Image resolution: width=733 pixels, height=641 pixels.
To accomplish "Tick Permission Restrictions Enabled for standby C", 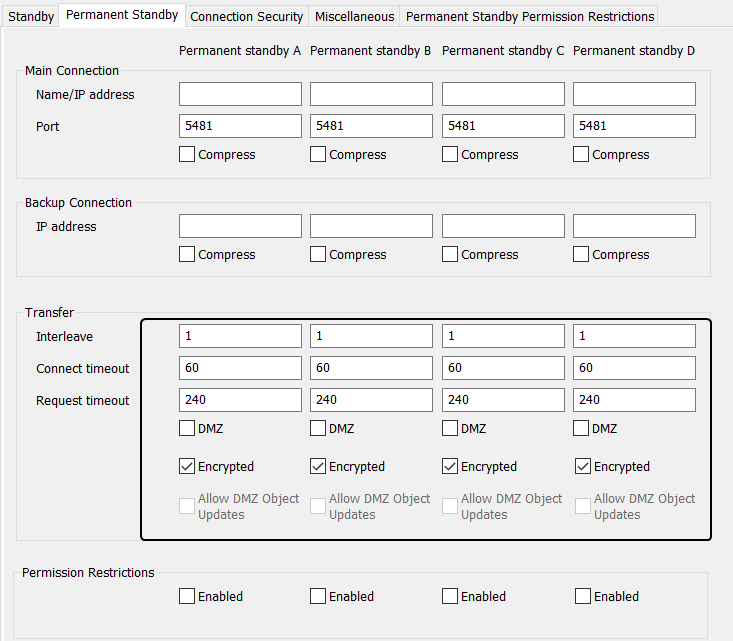I will pos(450,596).
